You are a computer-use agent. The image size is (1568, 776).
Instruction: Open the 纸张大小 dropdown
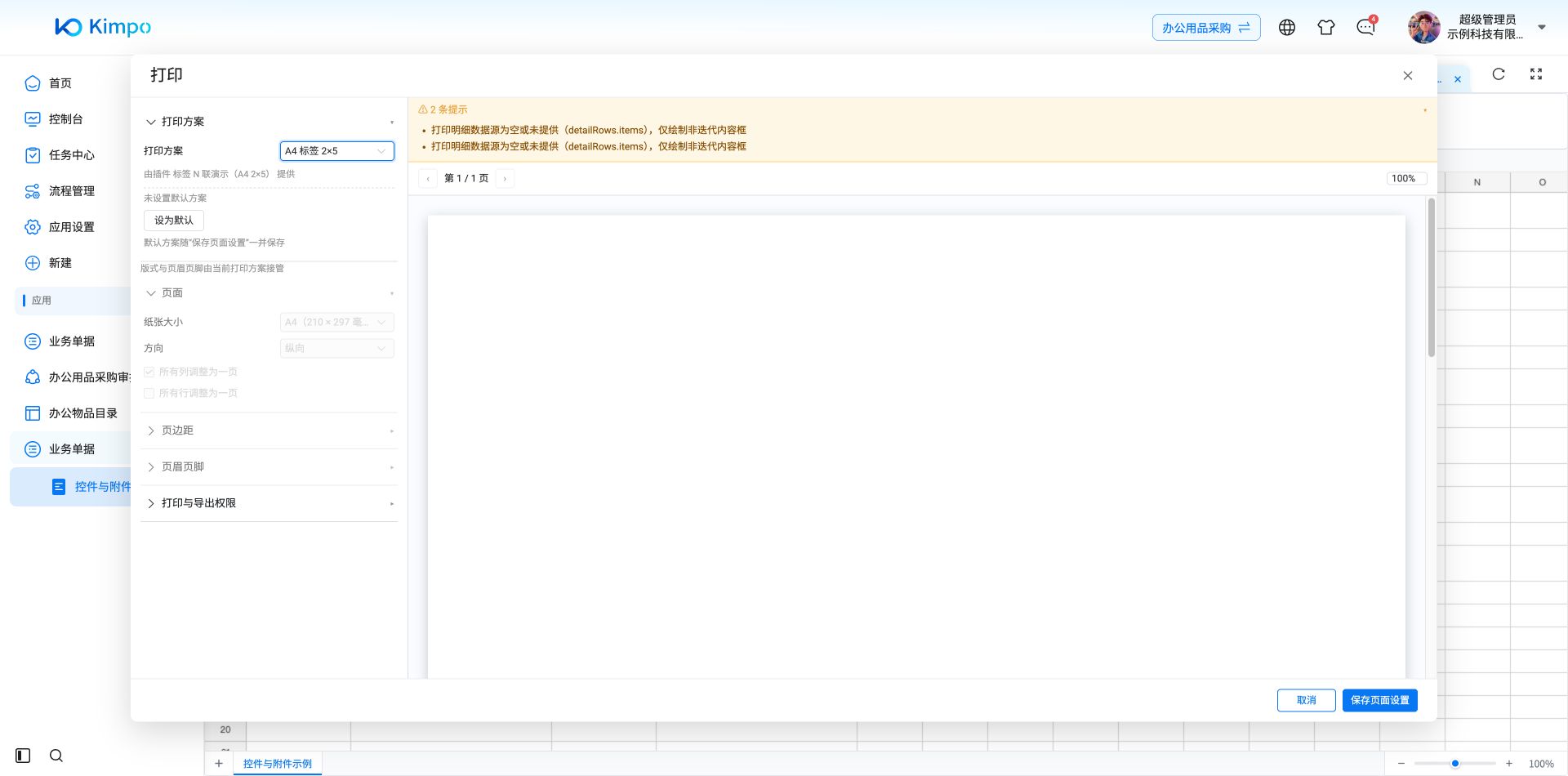[x=337, y=323]
